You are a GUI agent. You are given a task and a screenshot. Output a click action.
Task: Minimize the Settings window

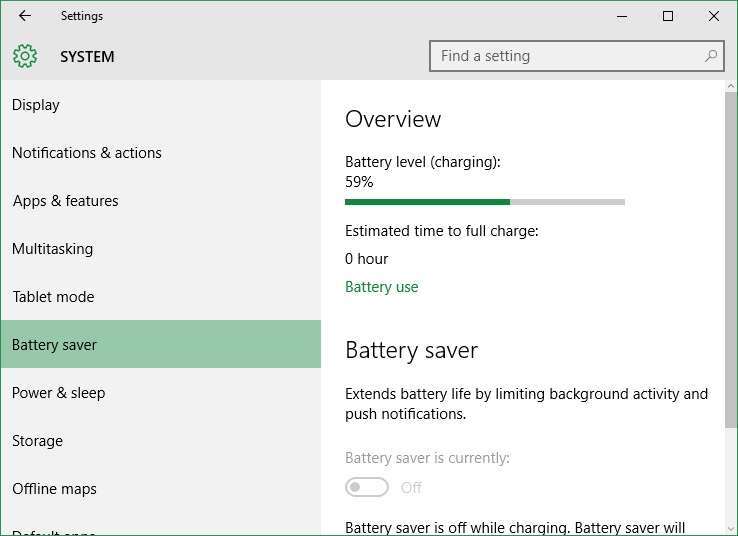pyautogui.click(x=622, y=16)
